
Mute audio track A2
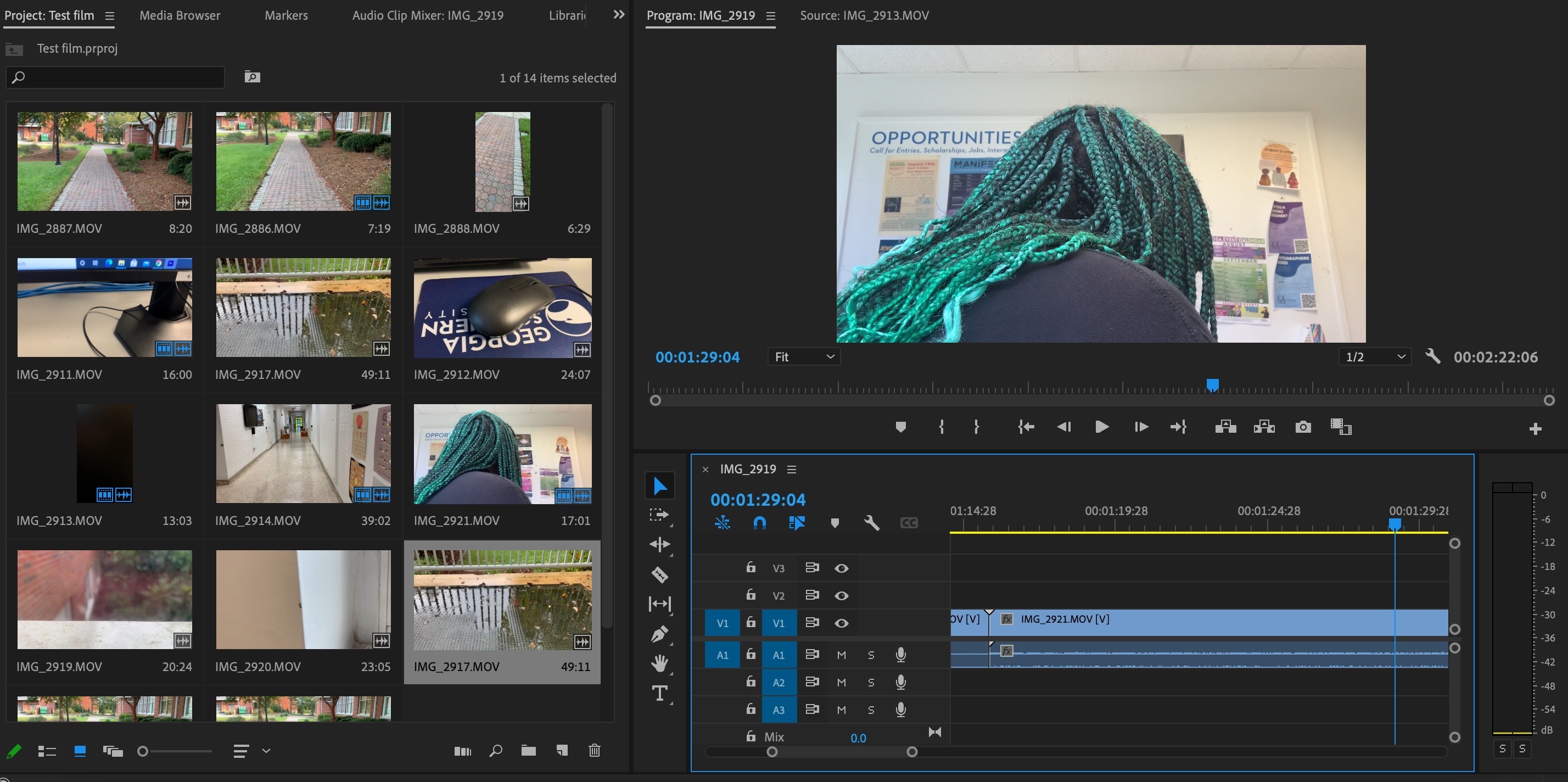pos(841,682)
